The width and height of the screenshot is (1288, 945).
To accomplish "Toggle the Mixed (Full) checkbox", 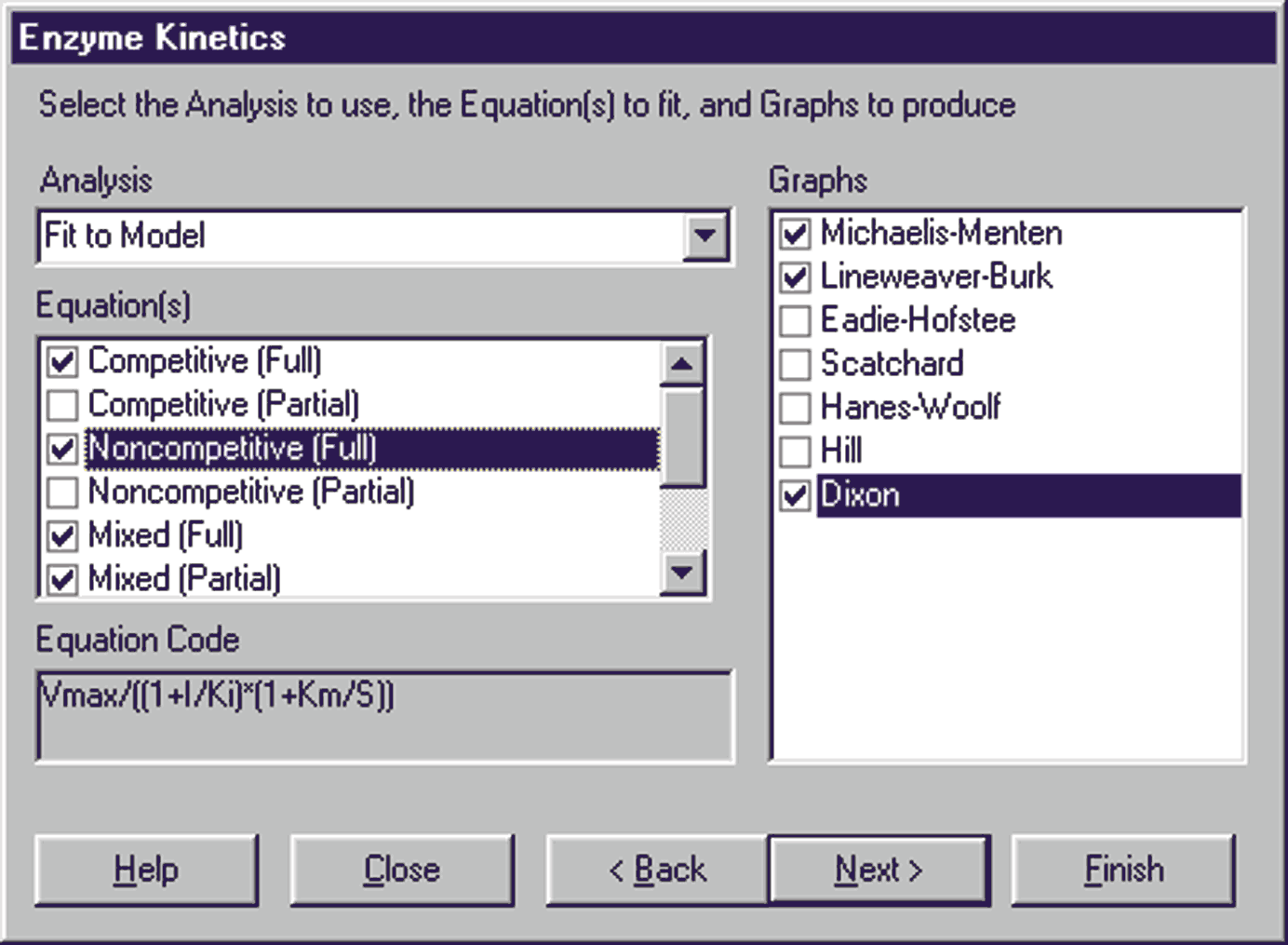I will coord(62,535).
